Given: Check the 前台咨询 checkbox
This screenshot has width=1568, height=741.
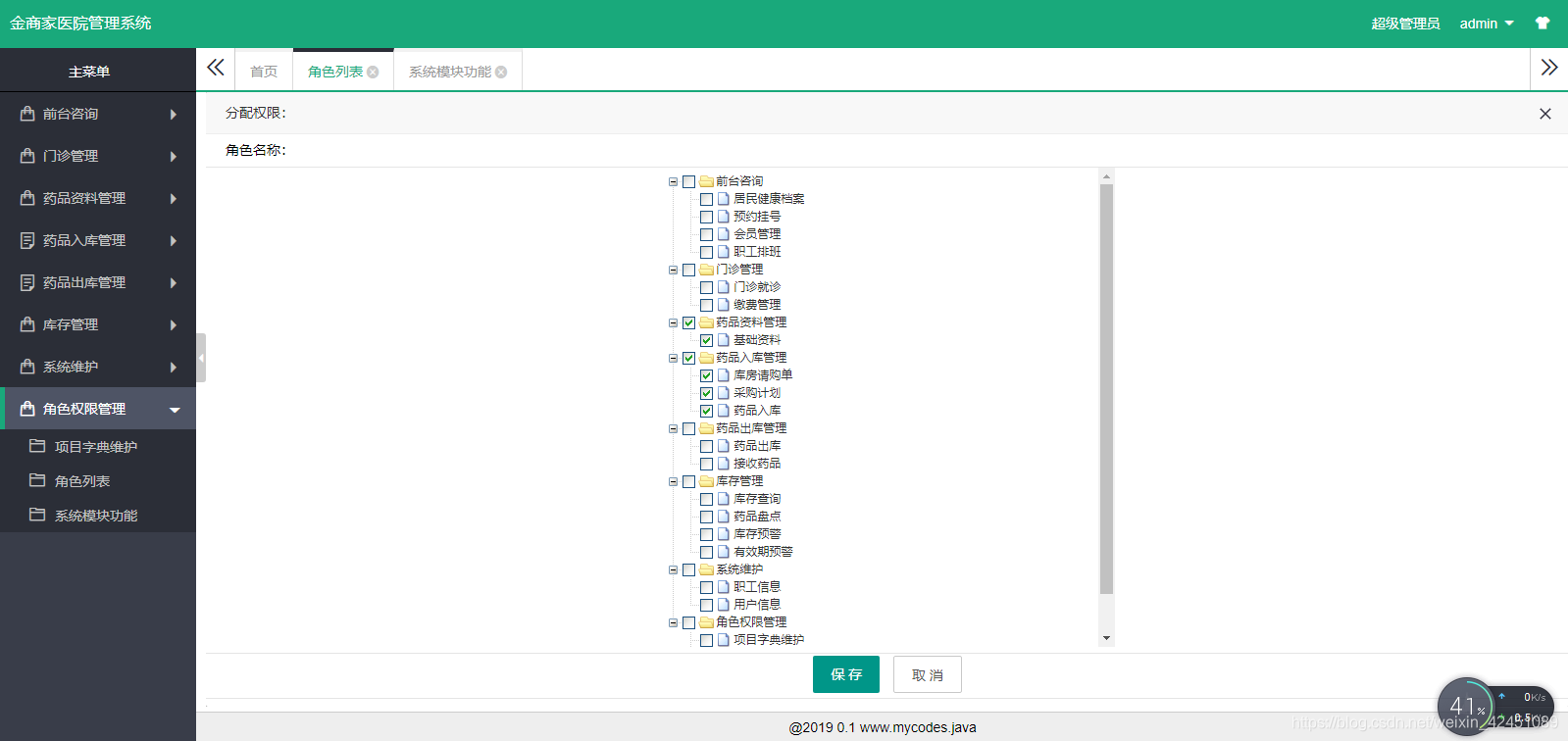Looking at the screenshot, I should pos(689,182).
